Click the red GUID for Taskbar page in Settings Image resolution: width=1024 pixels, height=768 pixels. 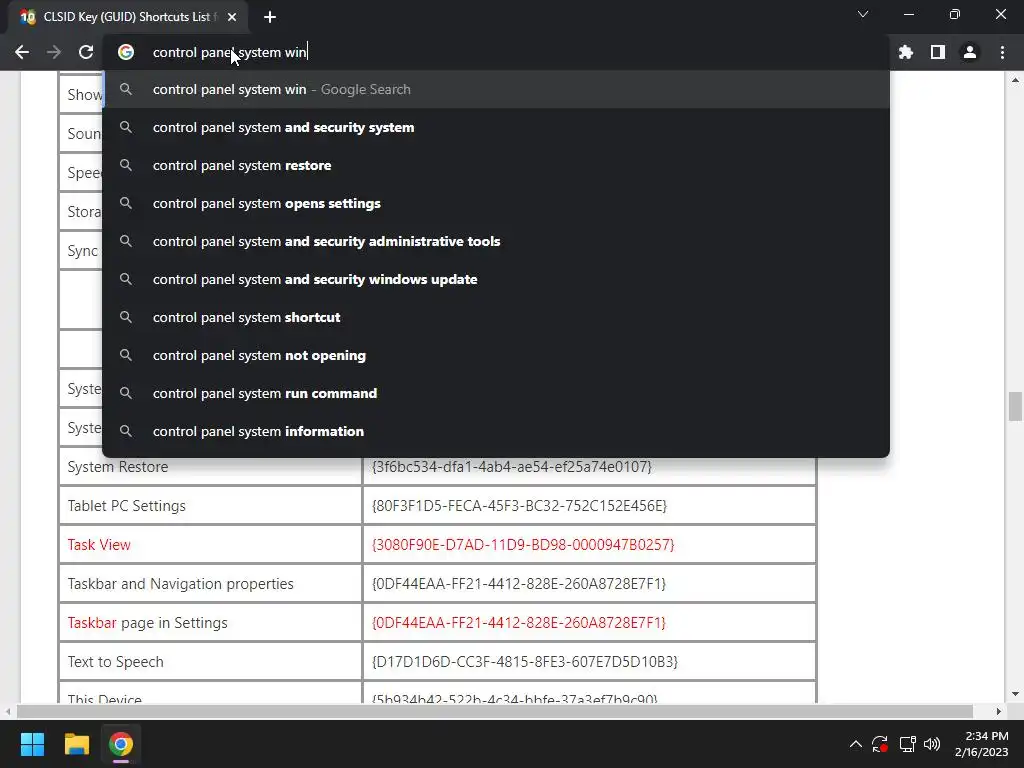point(519,623)
